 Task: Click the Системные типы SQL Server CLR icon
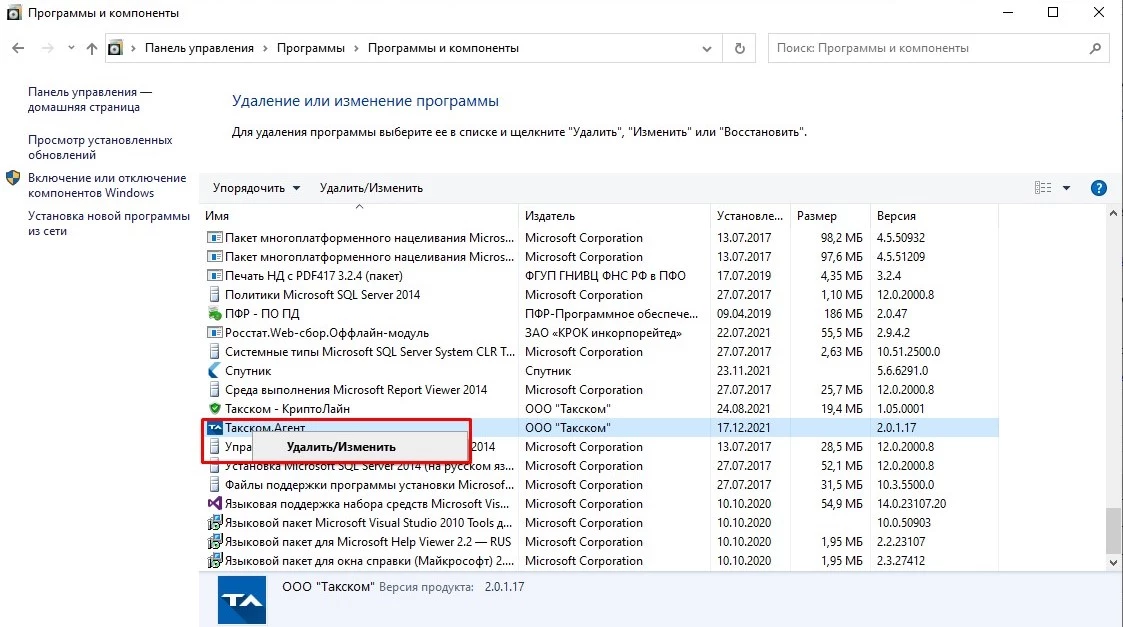tap(214, 352)
